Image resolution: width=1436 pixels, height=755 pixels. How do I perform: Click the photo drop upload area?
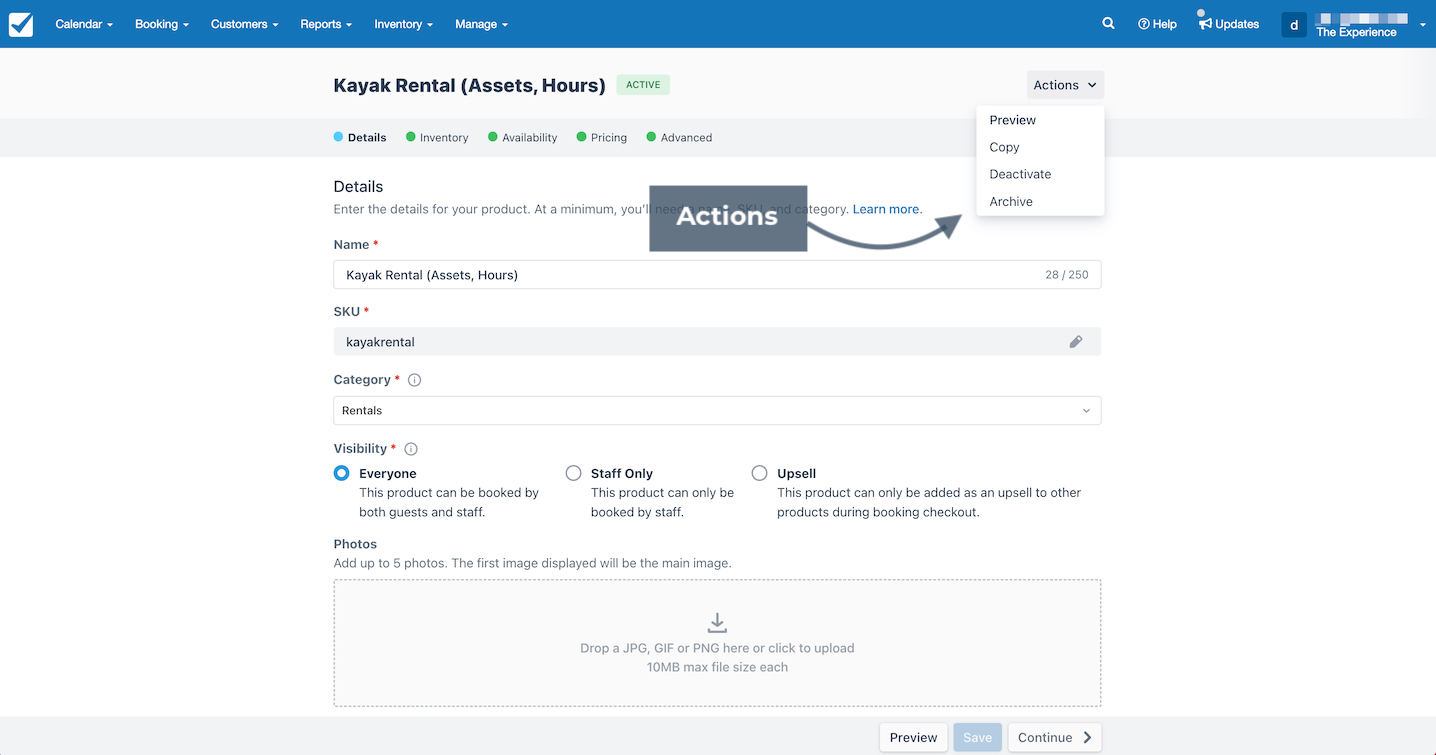click(x=717, y=643)
